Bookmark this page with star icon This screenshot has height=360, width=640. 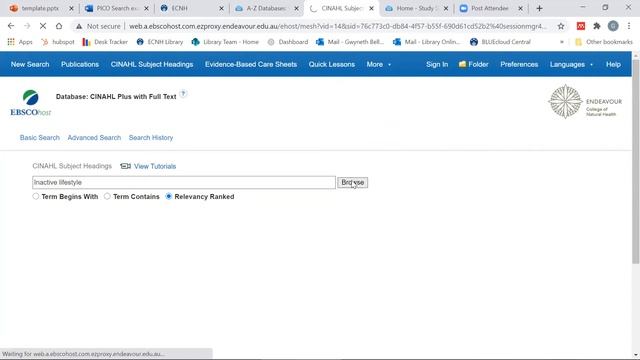click(561, 26)
